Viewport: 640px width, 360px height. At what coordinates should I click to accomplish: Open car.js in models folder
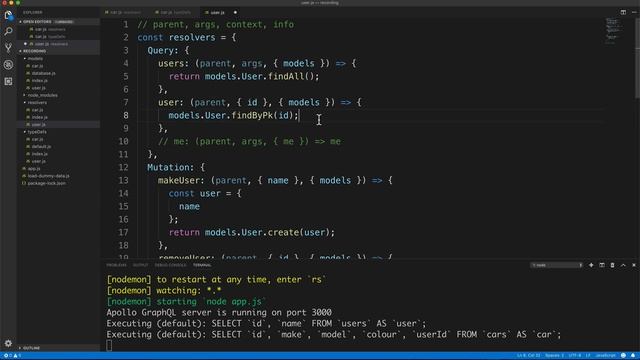pyautogui.click(x=37, y=66)
